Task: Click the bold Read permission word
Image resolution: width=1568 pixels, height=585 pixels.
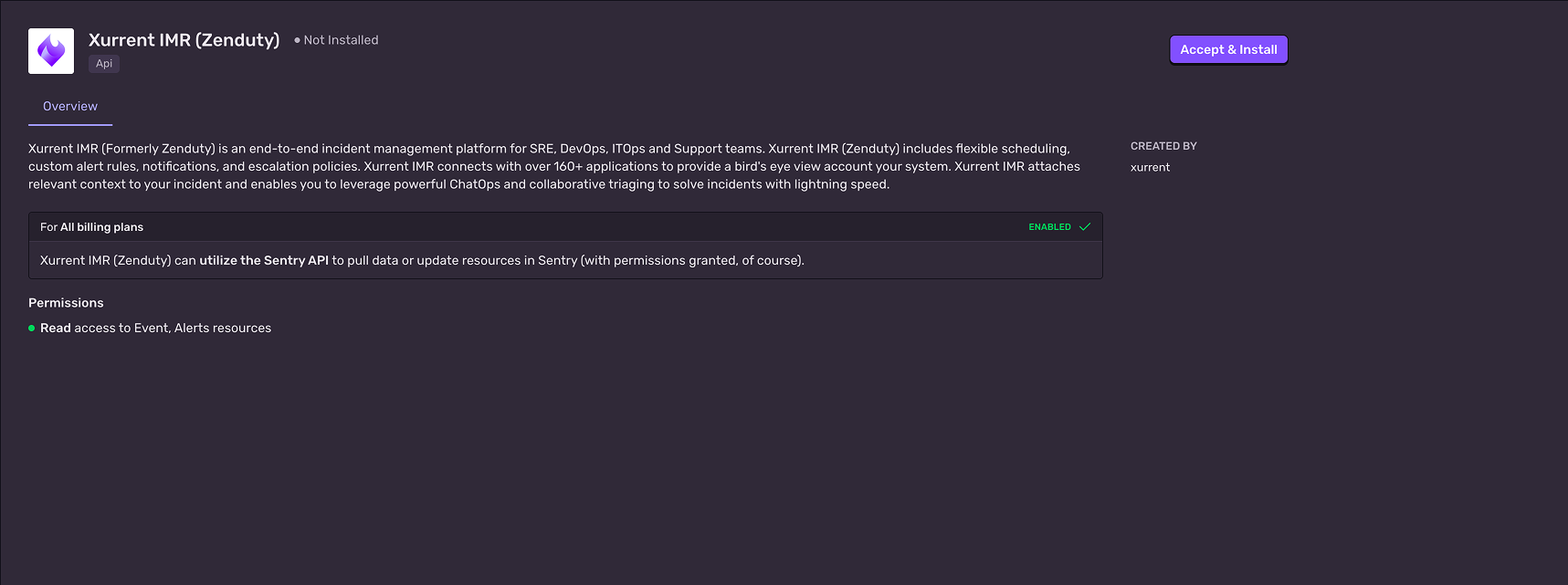Action: click(x=56, y=329)
